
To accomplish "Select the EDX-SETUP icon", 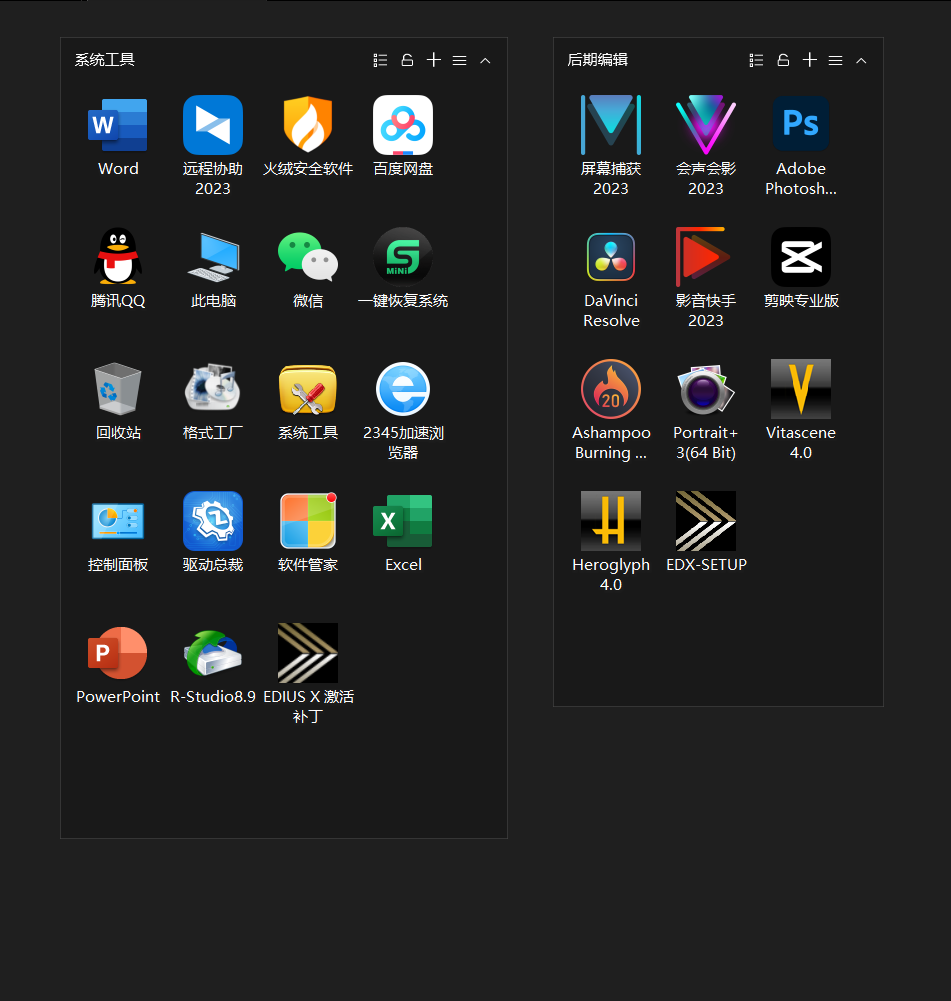I will click(706, 521).
